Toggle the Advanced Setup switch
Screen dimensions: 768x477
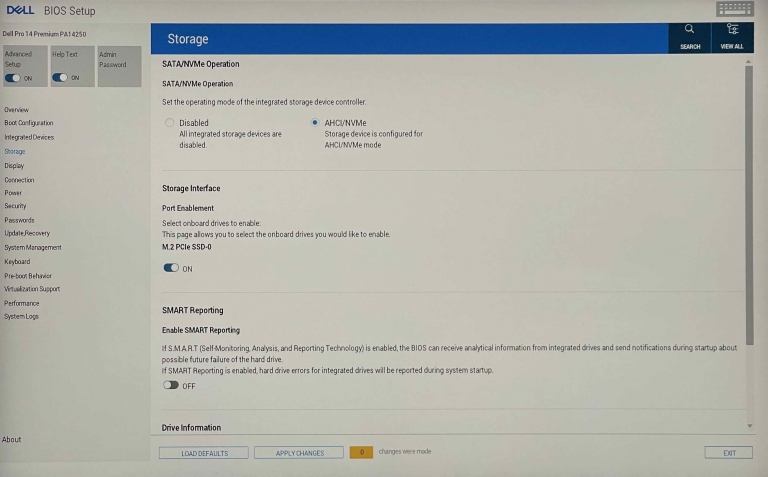coord(13,78)
